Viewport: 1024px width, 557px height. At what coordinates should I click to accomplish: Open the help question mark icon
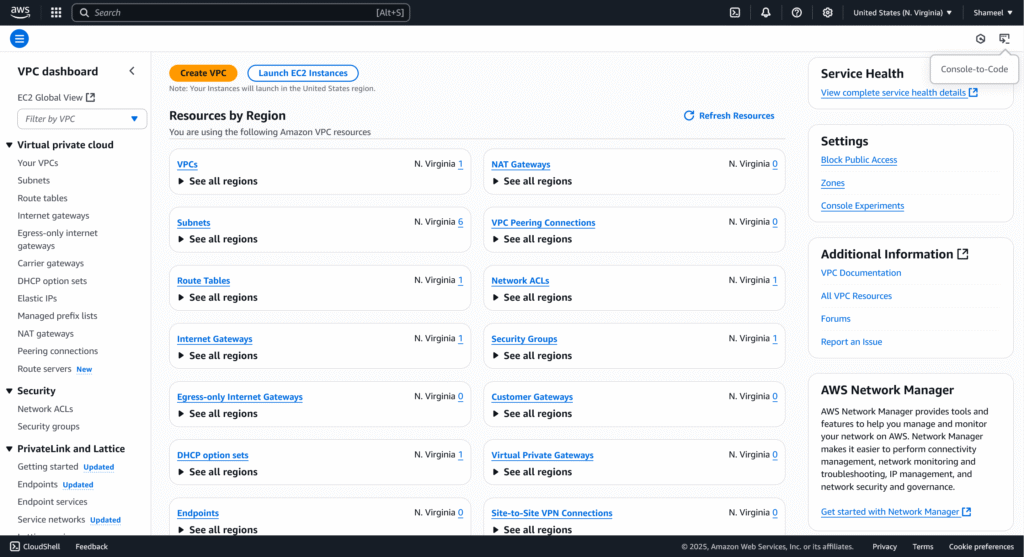click(x=796, y=12)
